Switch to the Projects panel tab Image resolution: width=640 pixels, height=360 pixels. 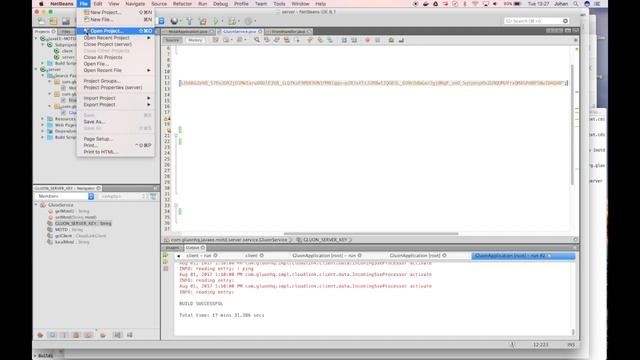[x=45, y=31]
